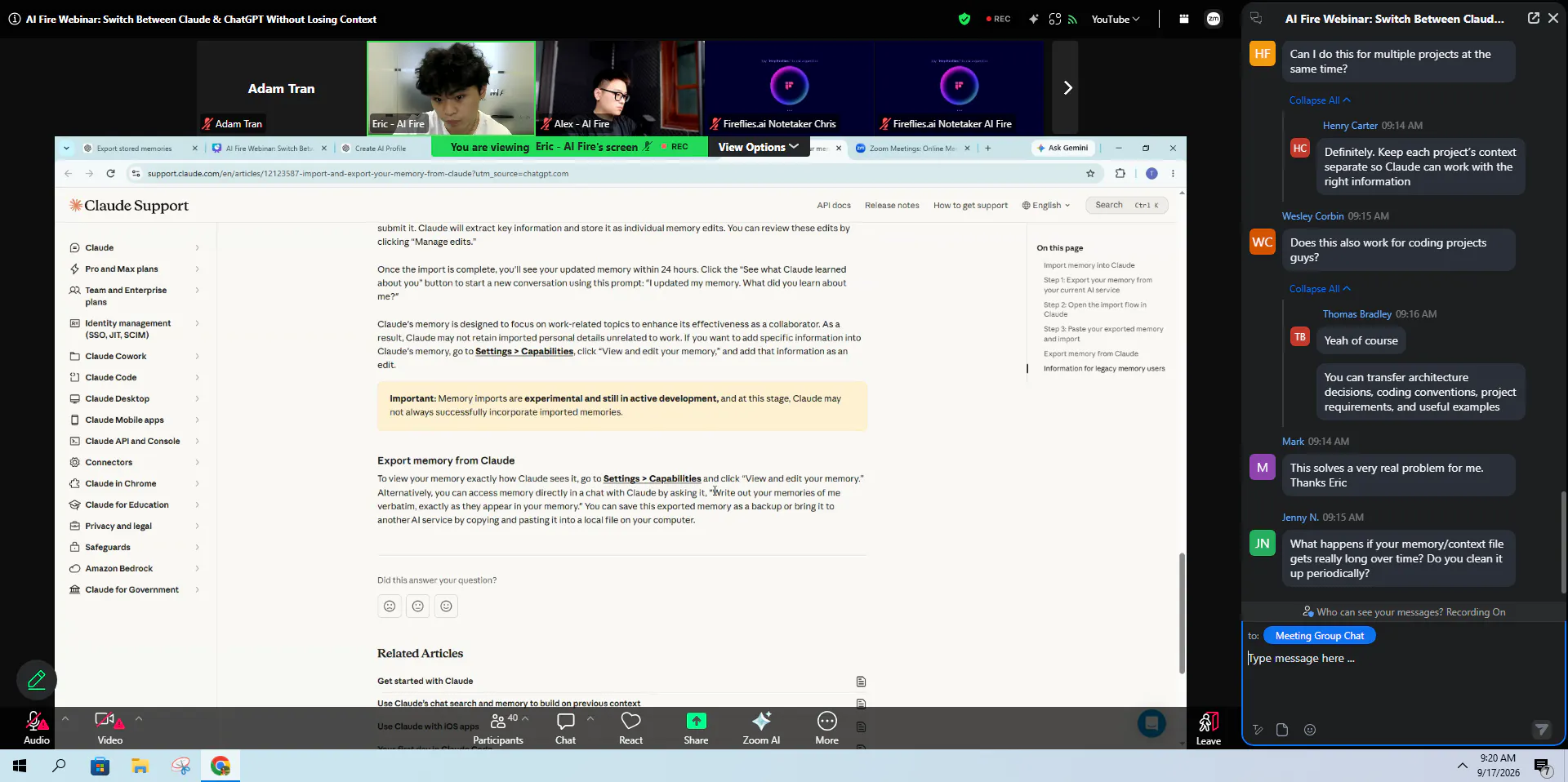1568x782 pixels.
Task: Open the YouTube livestream dropdown
Action: point(1115,19)
